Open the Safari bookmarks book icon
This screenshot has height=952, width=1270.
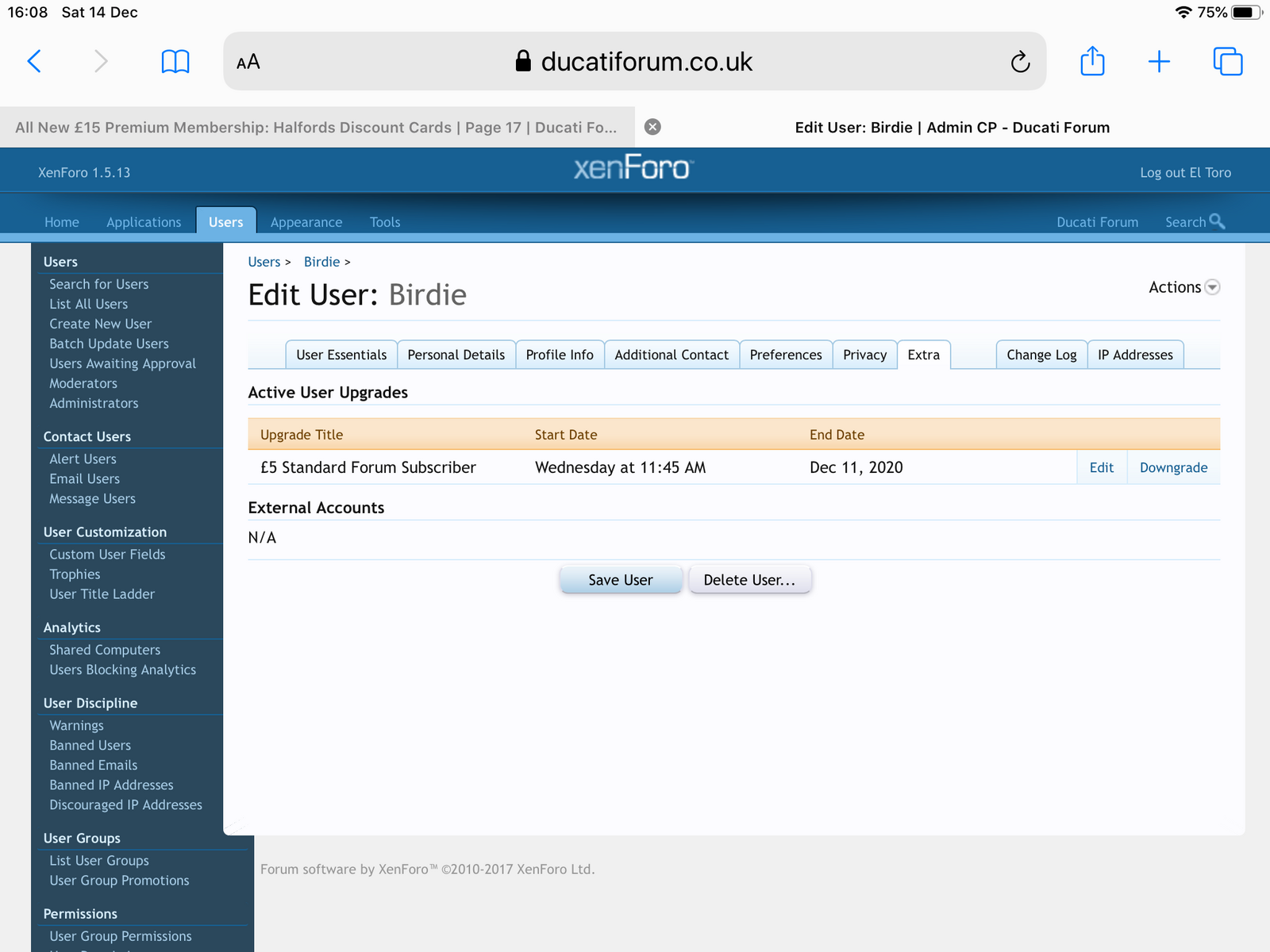(x=175, y=61)
